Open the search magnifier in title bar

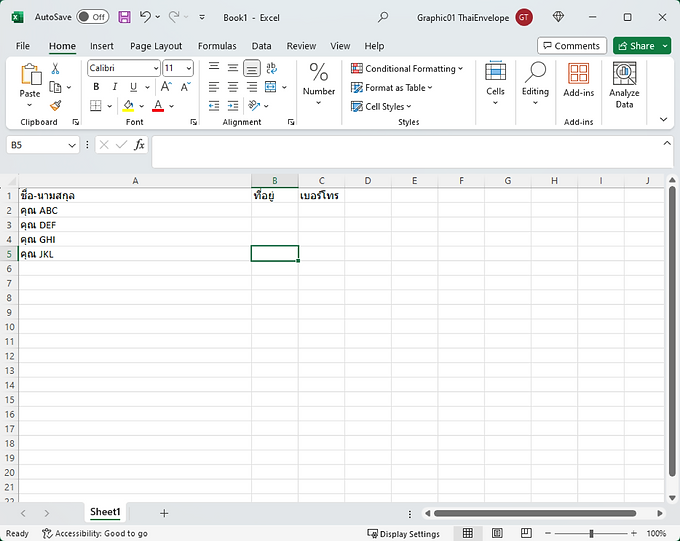coord(383,17)
